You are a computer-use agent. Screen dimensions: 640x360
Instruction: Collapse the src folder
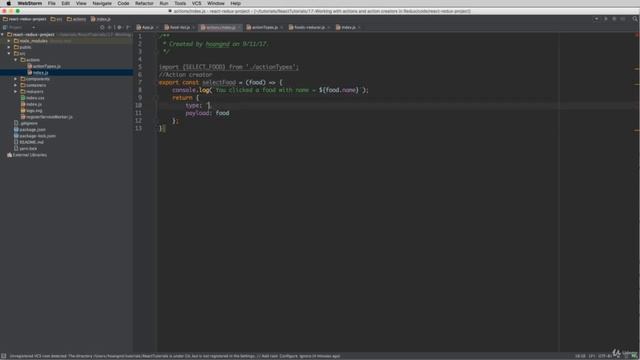(9, 53)
